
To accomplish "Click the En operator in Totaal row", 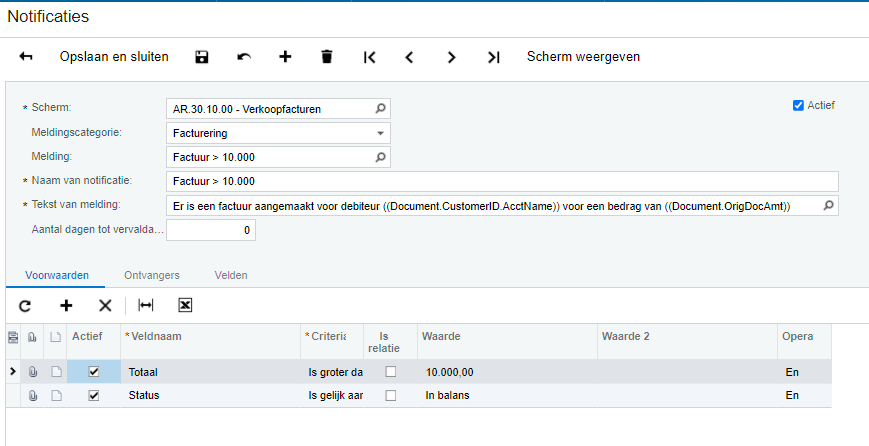I will (804, 372).
